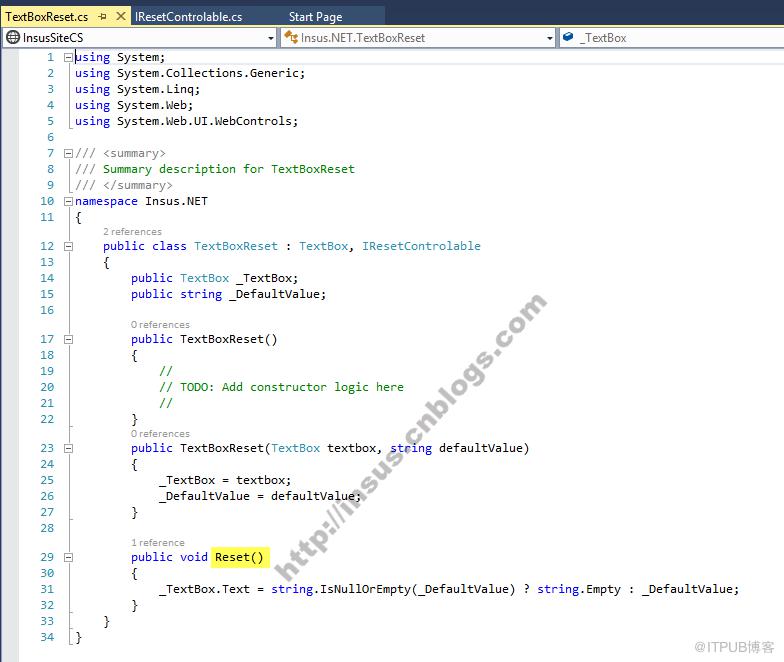
Task: Click the highlighted Reset() method name
Action: tap(240, 557)
